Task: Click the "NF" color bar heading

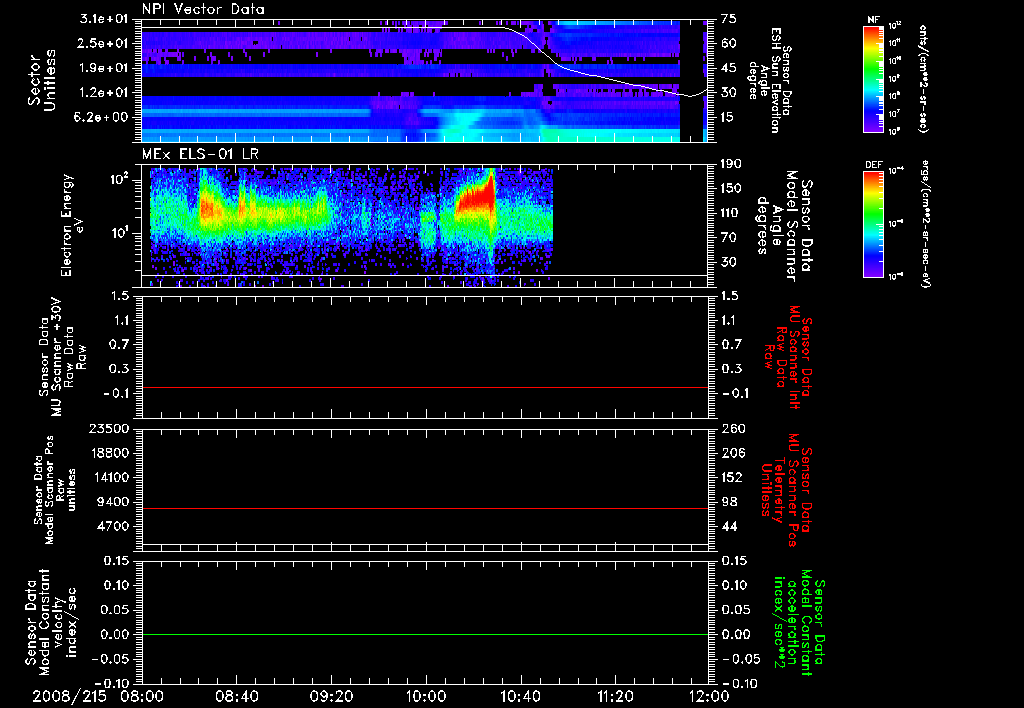Action: pos(873,20)
